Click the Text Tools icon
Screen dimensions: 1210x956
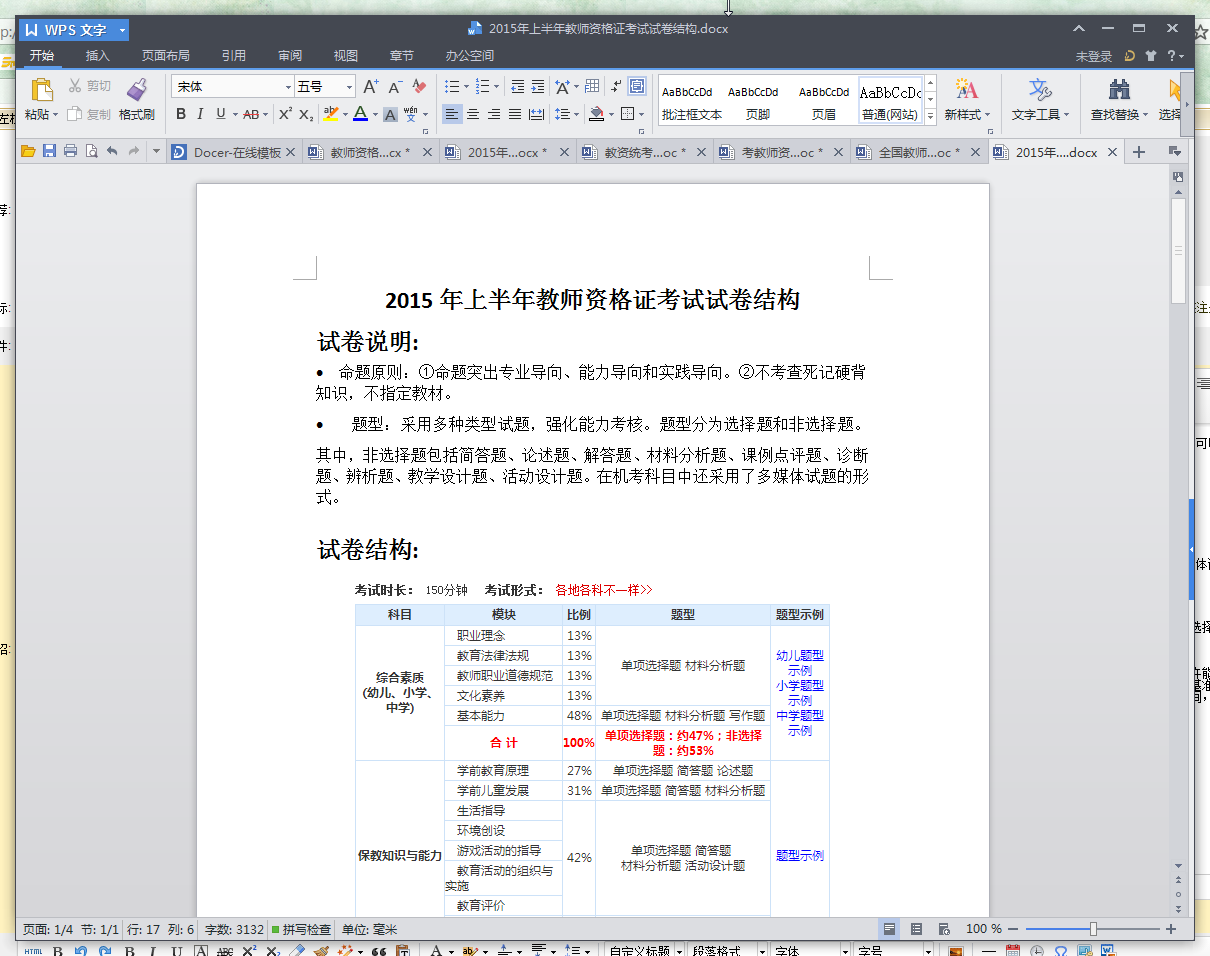[1040, 90]
